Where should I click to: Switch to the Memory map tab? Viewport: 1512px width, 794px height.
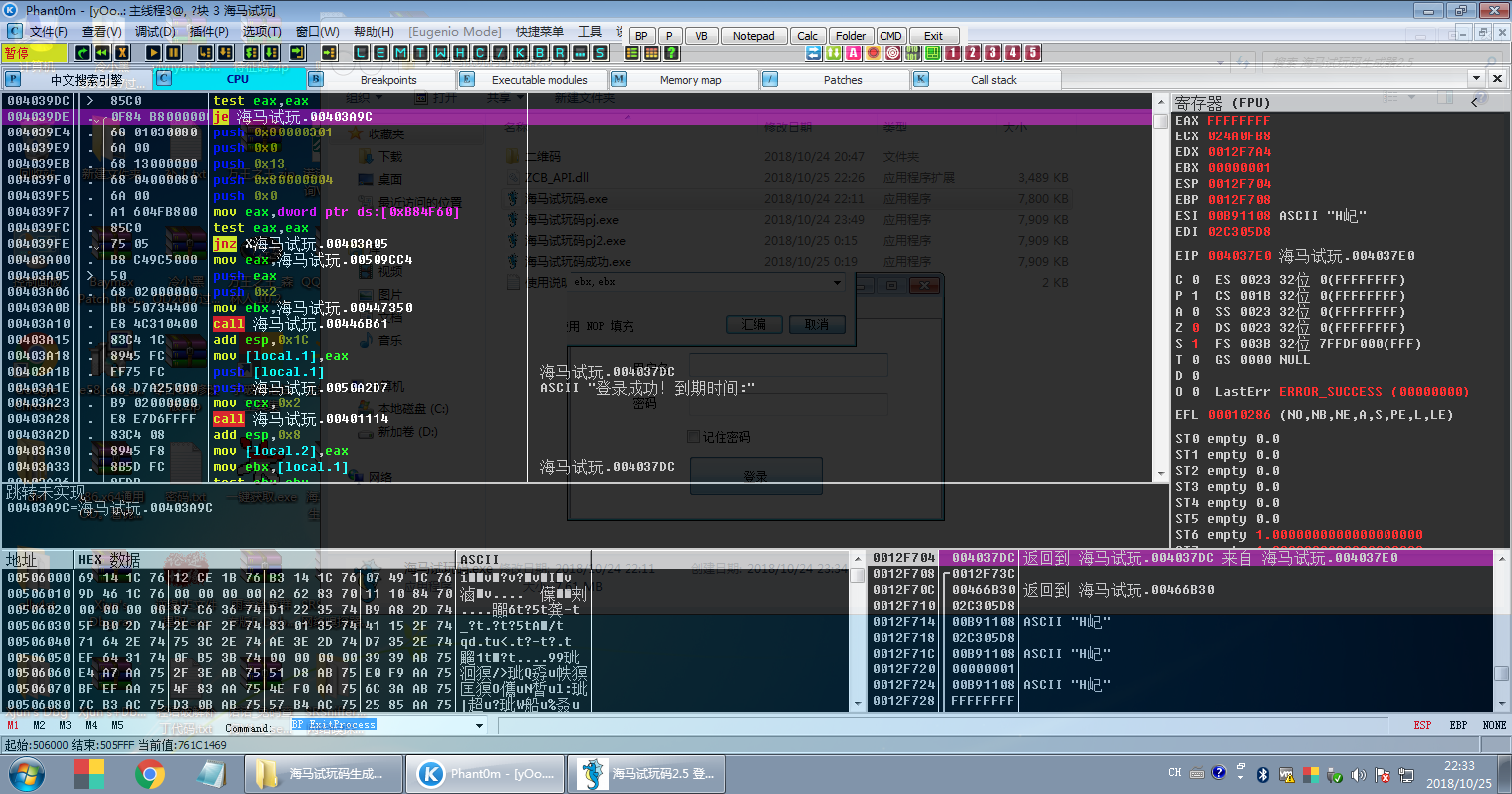pos(681,79)
